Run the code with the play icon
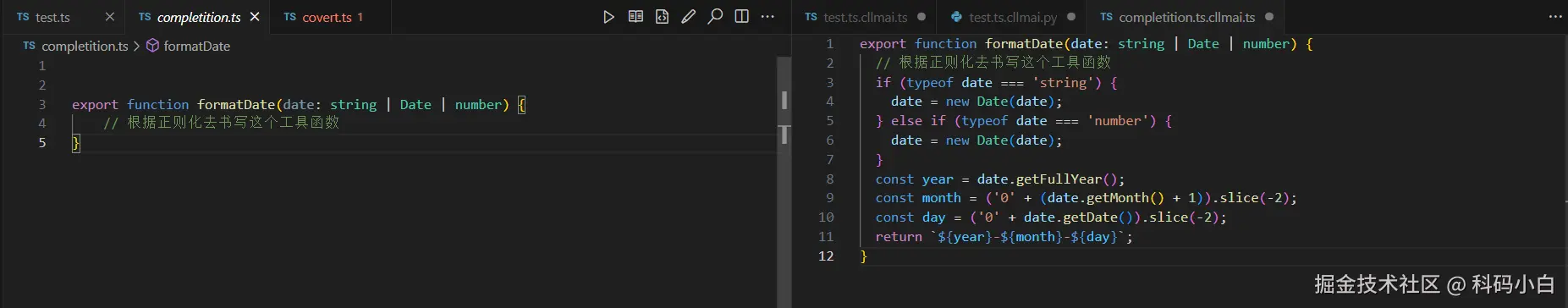 pyautogui.click(x=608, y=17)
